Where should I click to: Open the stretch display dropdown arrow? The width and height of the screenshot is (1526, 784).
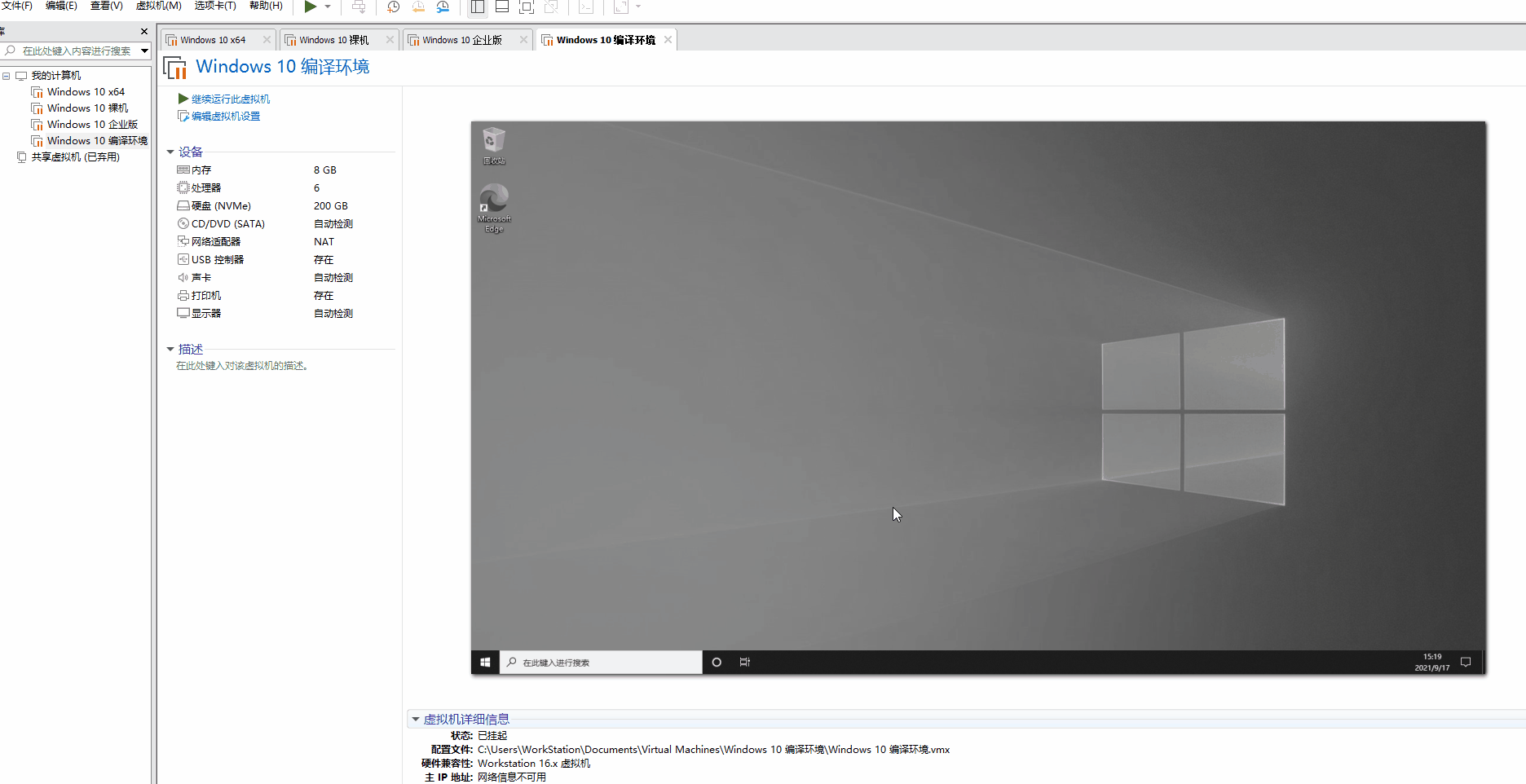coord(638,7)
